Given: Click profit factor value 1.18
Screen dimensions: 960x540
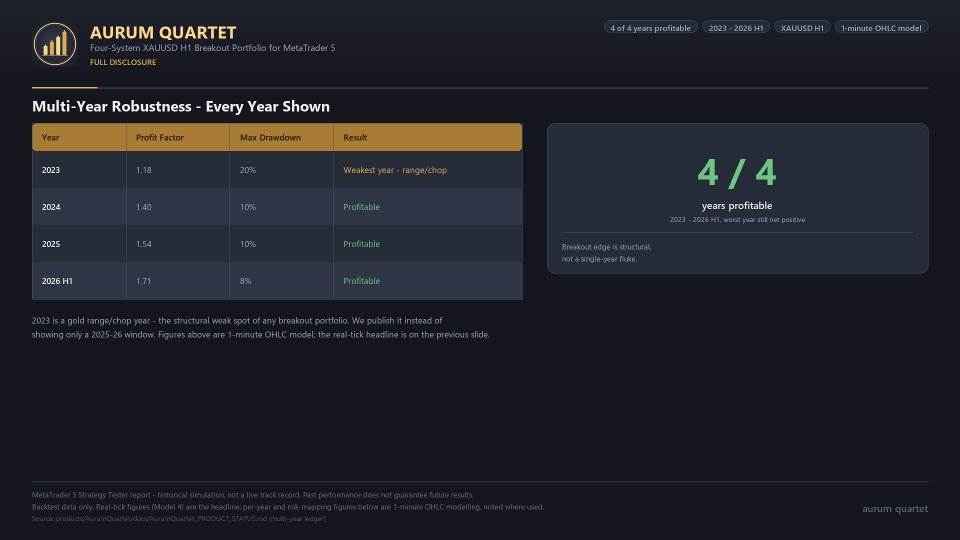Looking at the screenshot, I should [x=143, y=170].
